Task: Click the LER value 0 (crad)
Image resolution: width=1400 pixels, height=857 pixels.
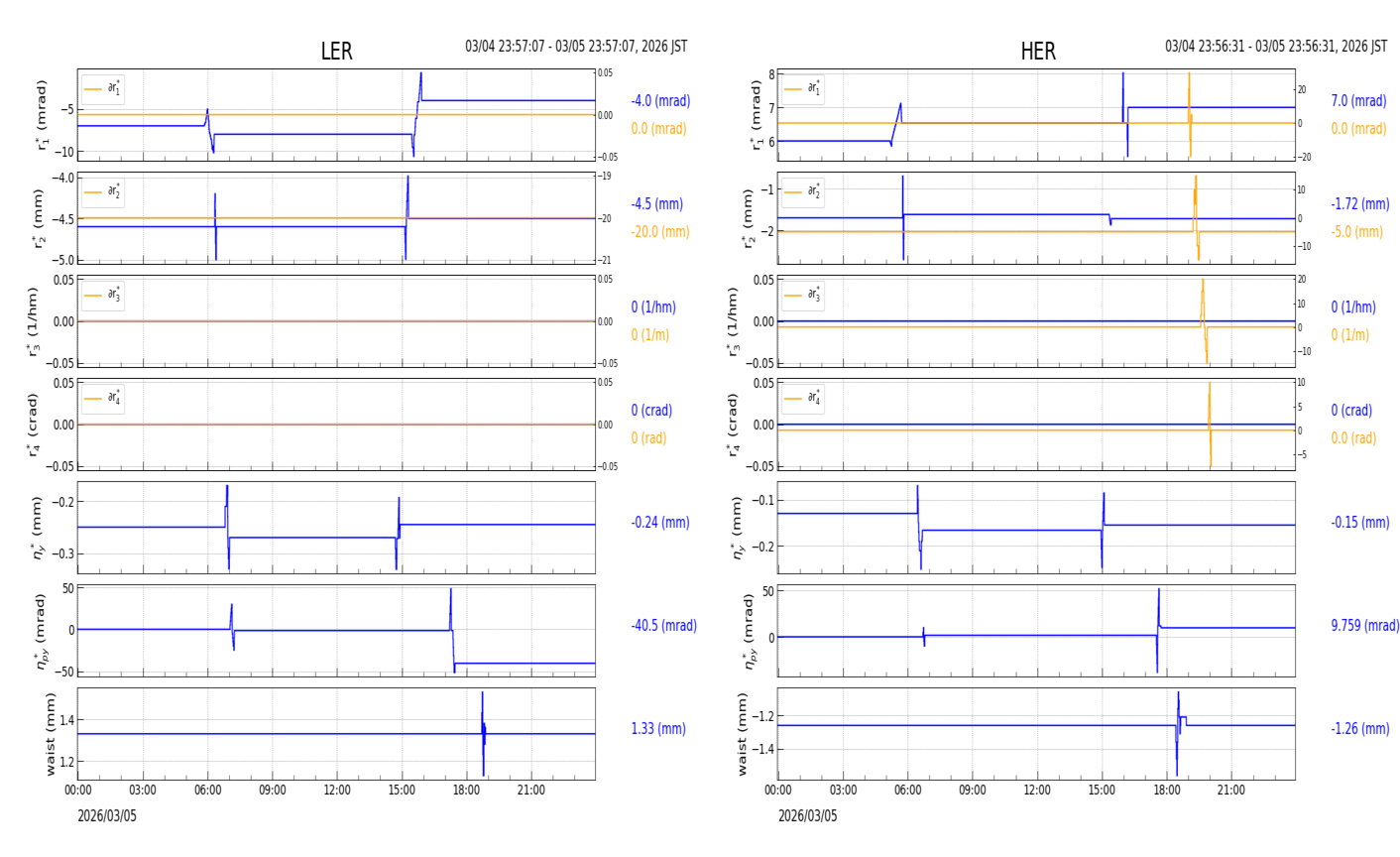Action: click(651, 411)
